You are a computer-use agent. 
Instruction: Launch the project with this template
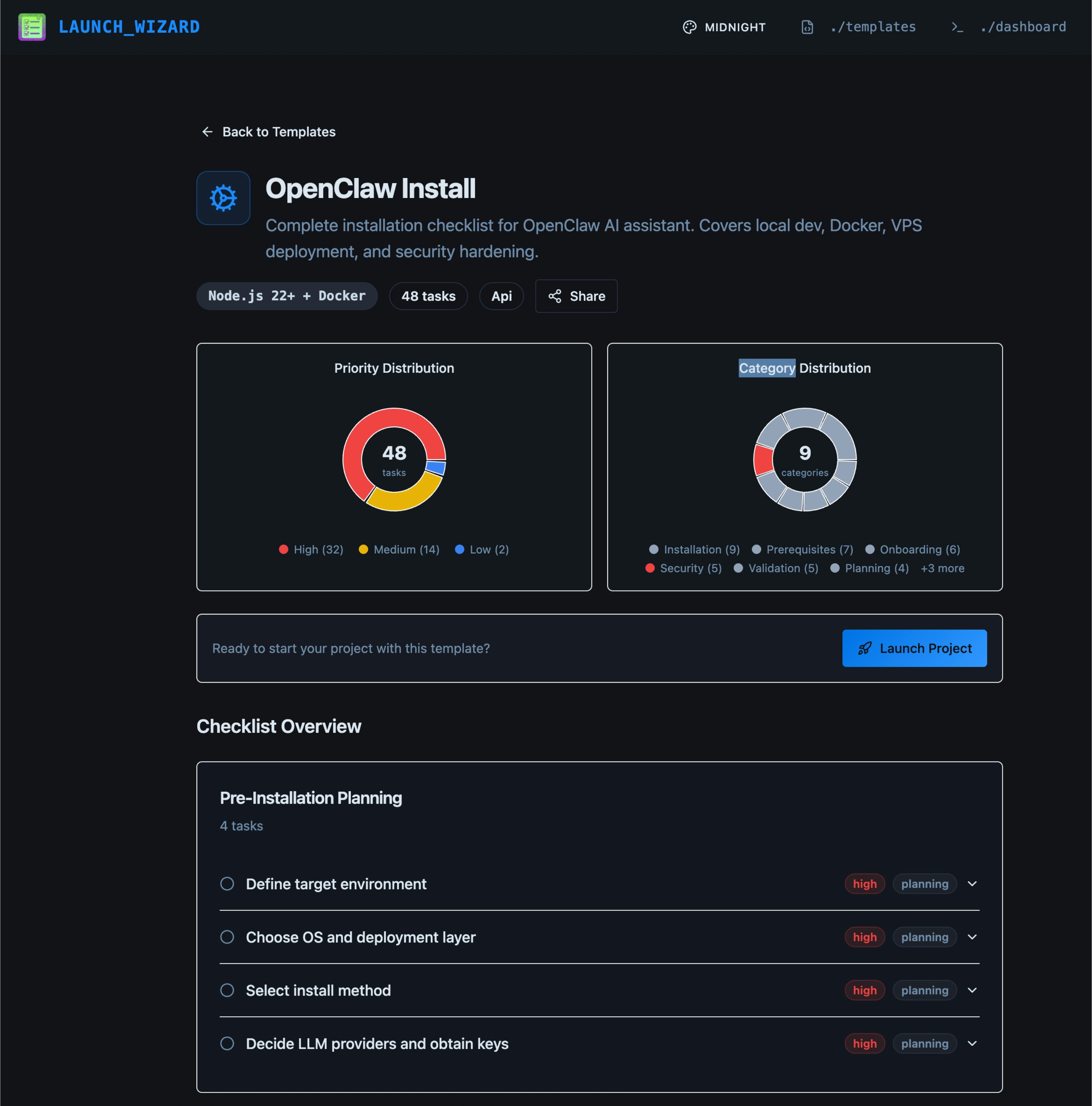pyautogui.click(x=914, y=648)
